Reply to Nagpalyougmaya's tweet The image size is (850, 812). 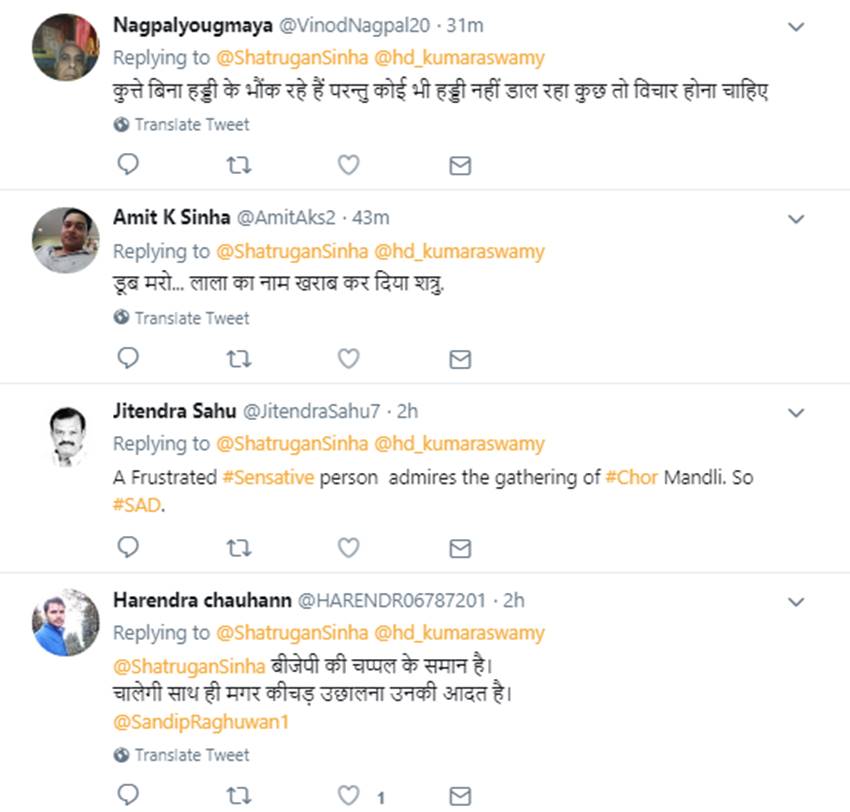tap(128, 165)
